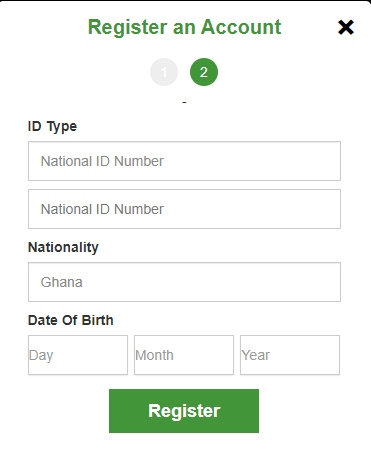Click the green Register button

click(x=184, y=411)
